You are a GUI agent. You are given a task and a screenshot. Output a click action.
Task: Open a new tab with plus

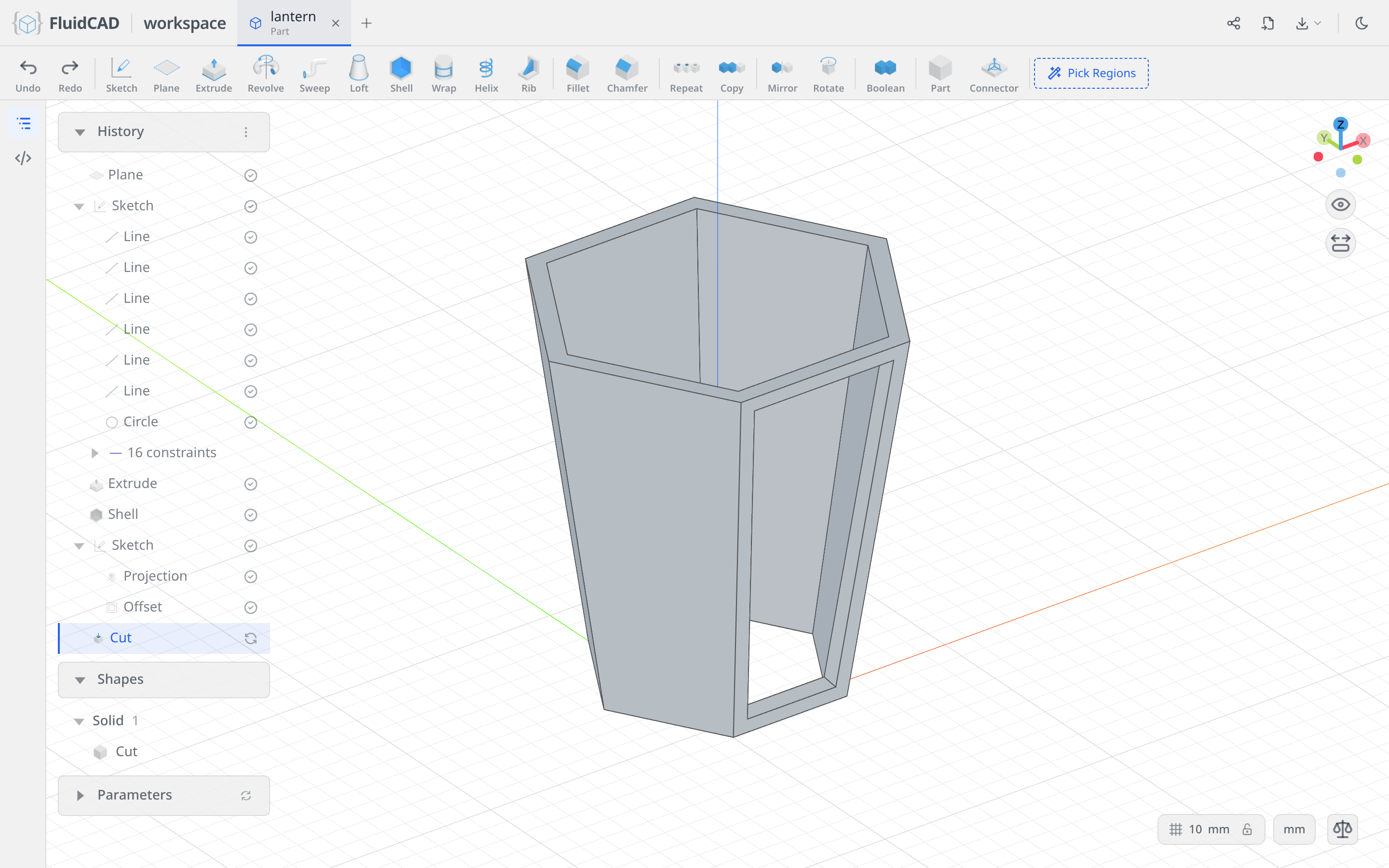pyautogui.click(x=366, y=23)
